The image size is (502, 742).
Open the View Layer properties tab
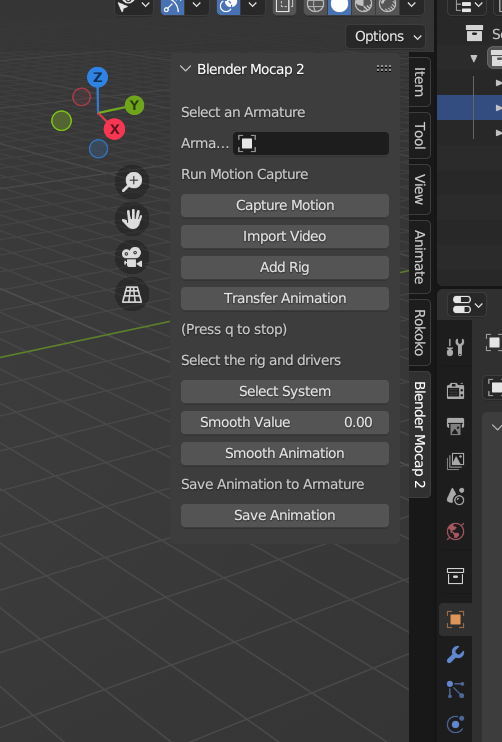click(456, 461)
